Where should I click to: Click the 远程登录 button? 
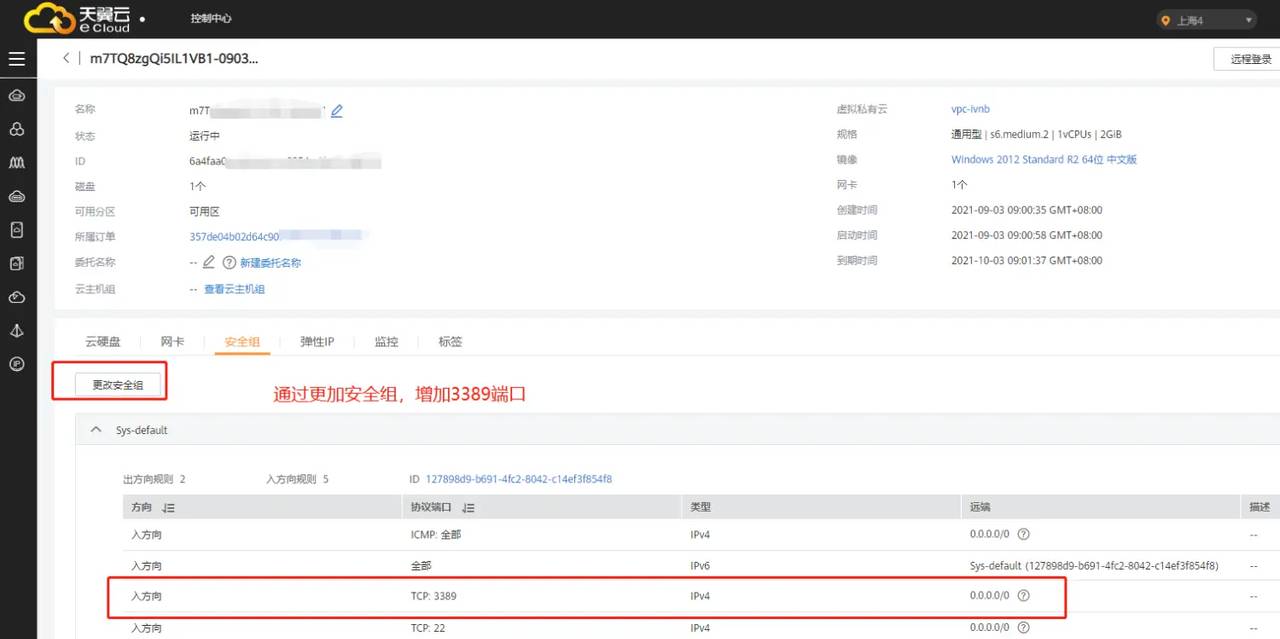1248,59
